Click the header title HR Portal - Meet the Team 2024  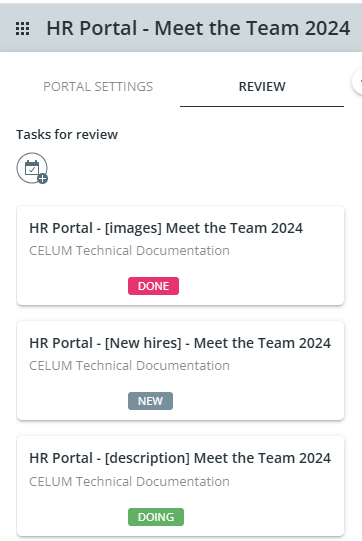click(x=198, y=28)
